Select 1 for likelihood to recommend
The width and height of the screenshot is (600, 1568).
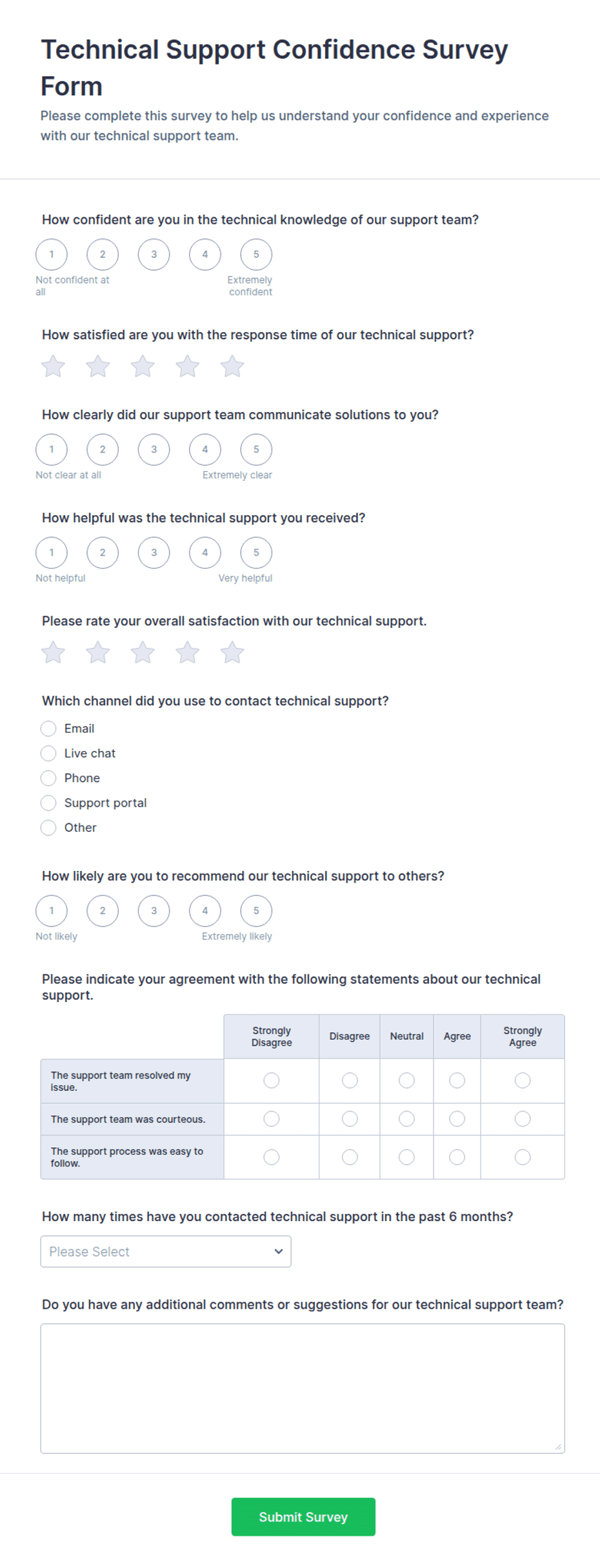click(52, 911)
